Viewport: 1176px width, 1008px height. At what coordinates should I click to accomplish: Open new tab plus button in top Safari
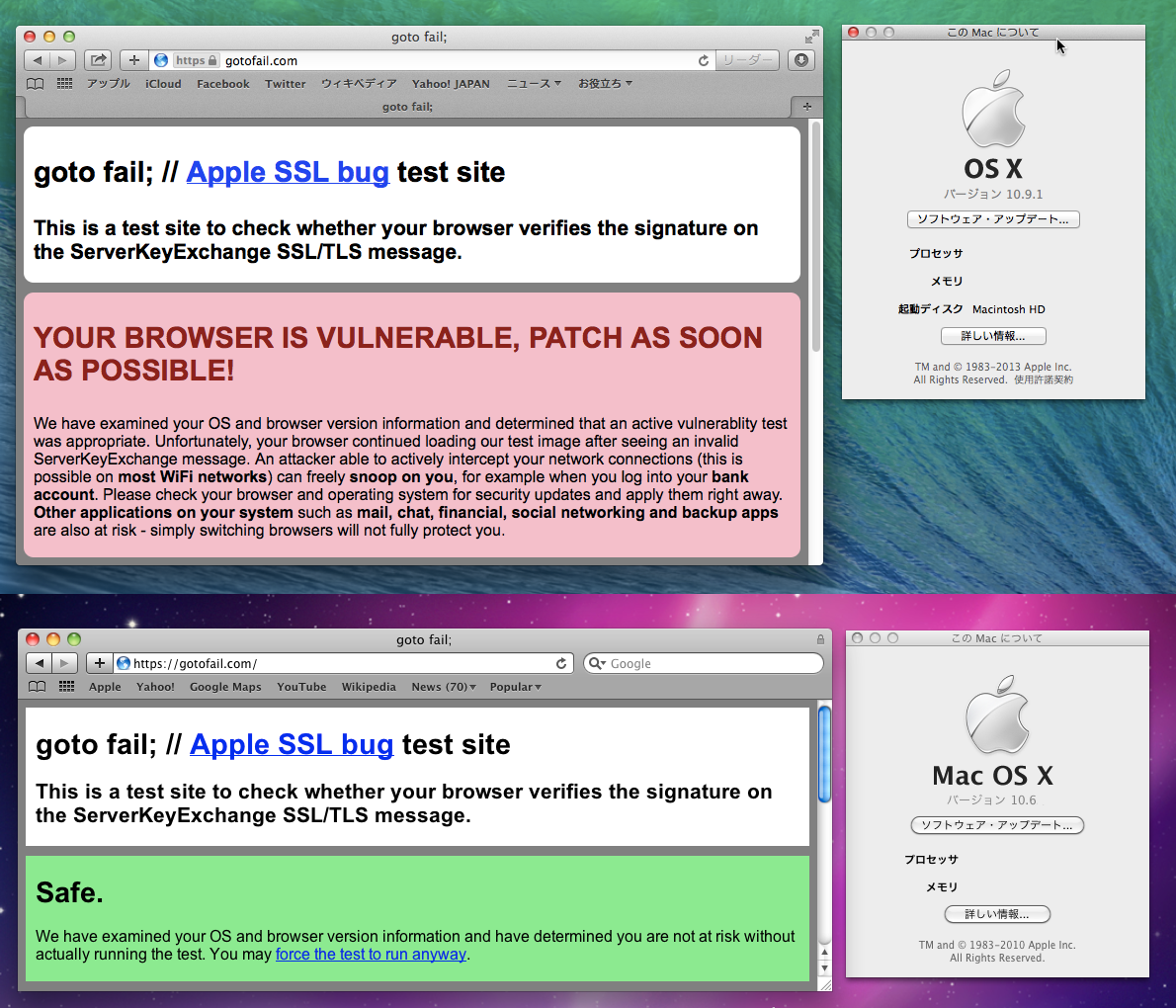(807, 107)
